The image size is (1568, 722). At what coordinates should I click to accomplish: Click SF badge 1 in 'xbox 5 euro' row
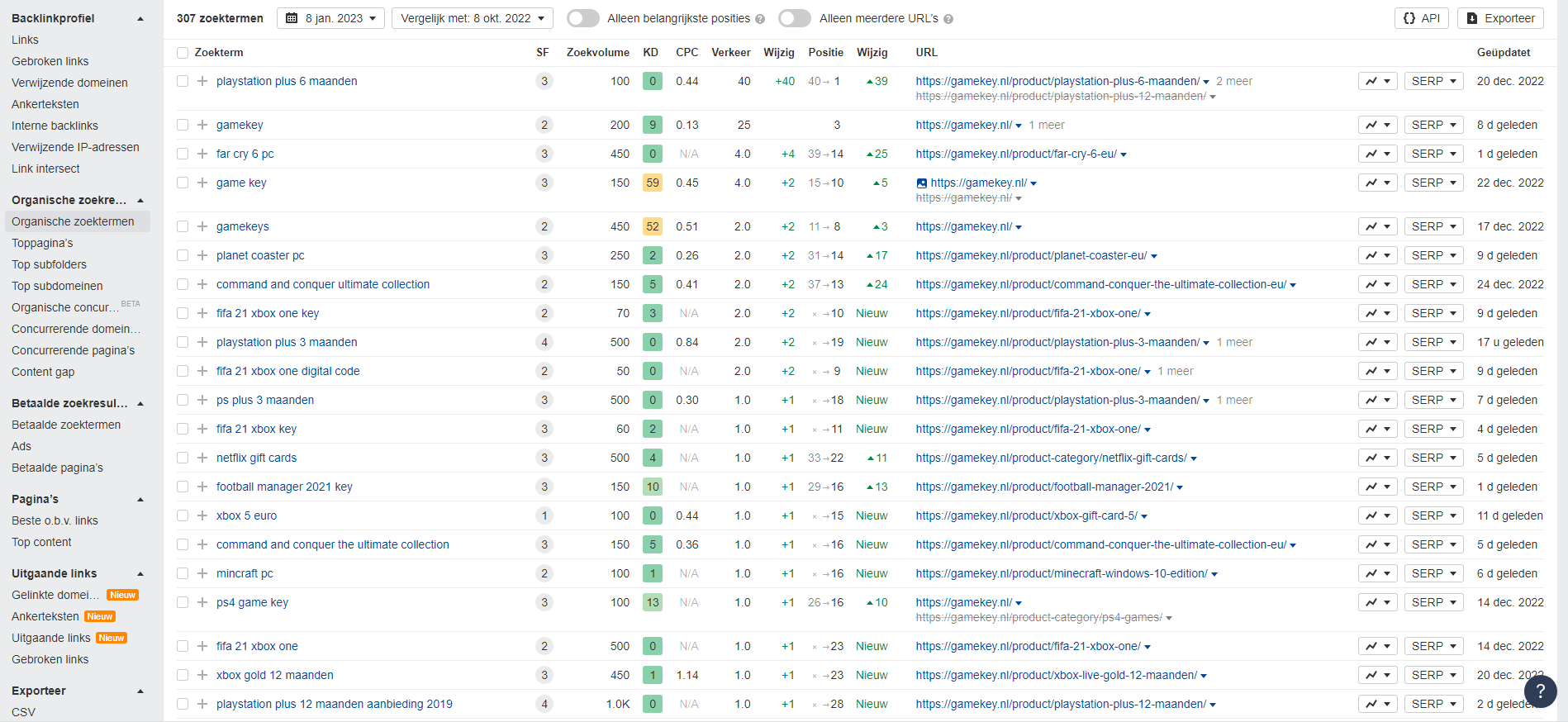click(x=544, y=515)
